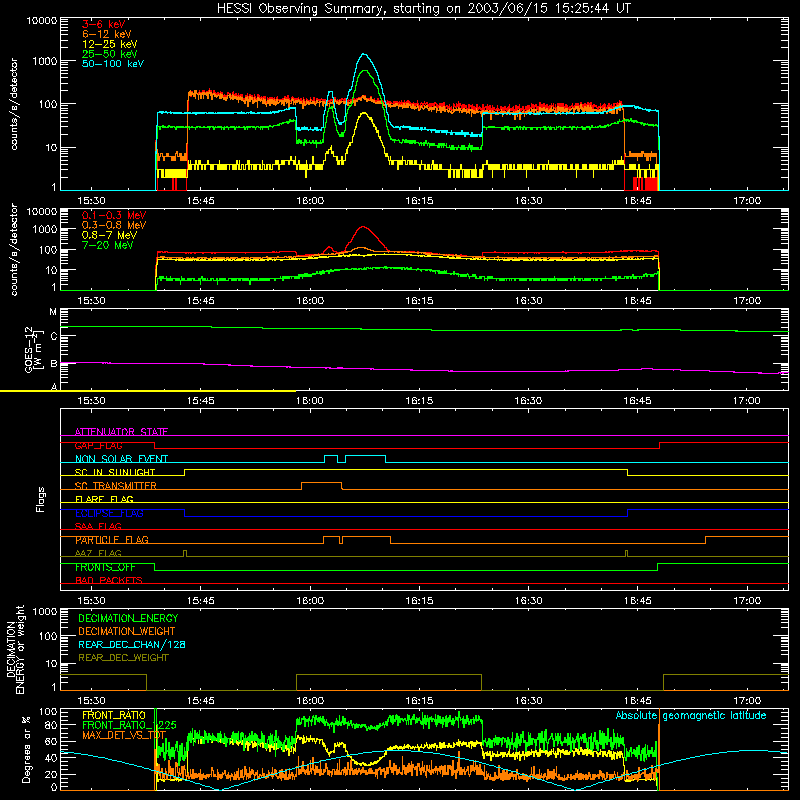Select the DECIMATION ENERGY or weight axis title
Image resolution: width=800 pixels, height=800 pixels.
[x=15, y=649]
